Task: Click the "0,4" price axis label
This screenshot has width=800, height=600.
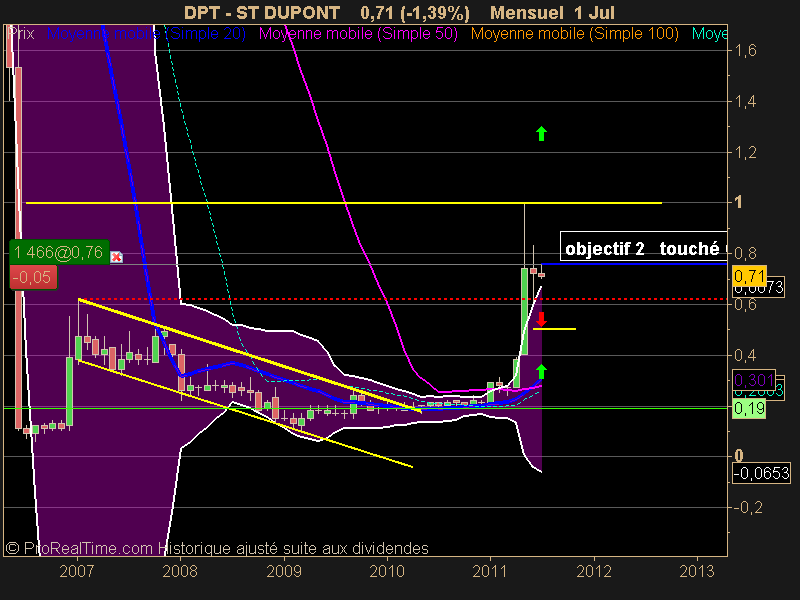Action: point(745,355)
